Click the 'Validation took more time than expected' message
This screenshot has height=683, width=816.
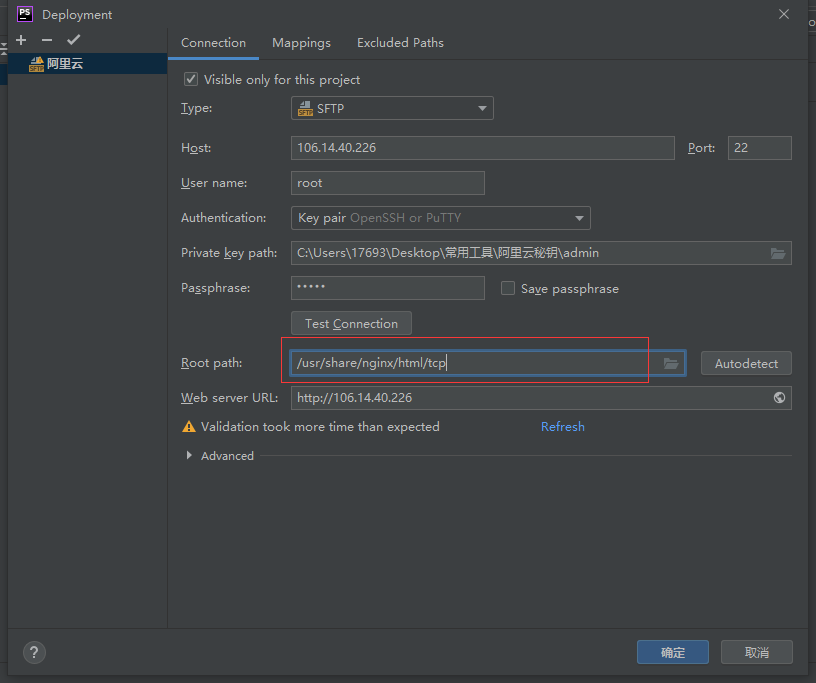point(320,427)
